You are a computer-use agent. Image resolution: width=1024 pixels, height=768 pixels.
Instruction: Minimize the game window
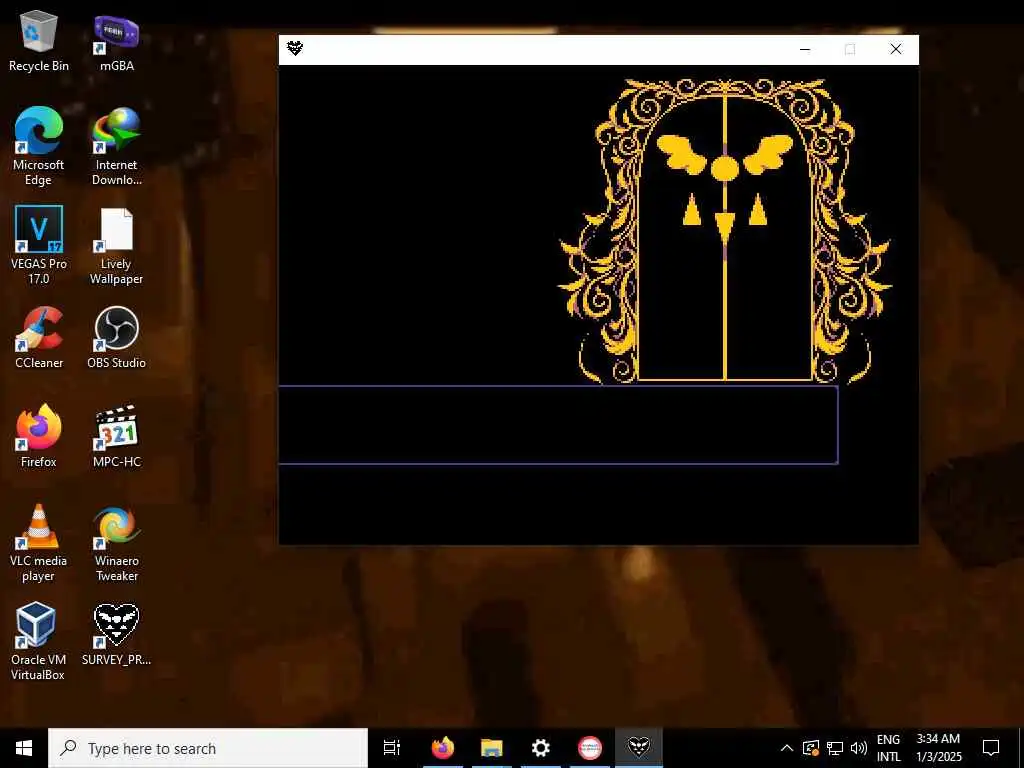pos(805,50)
